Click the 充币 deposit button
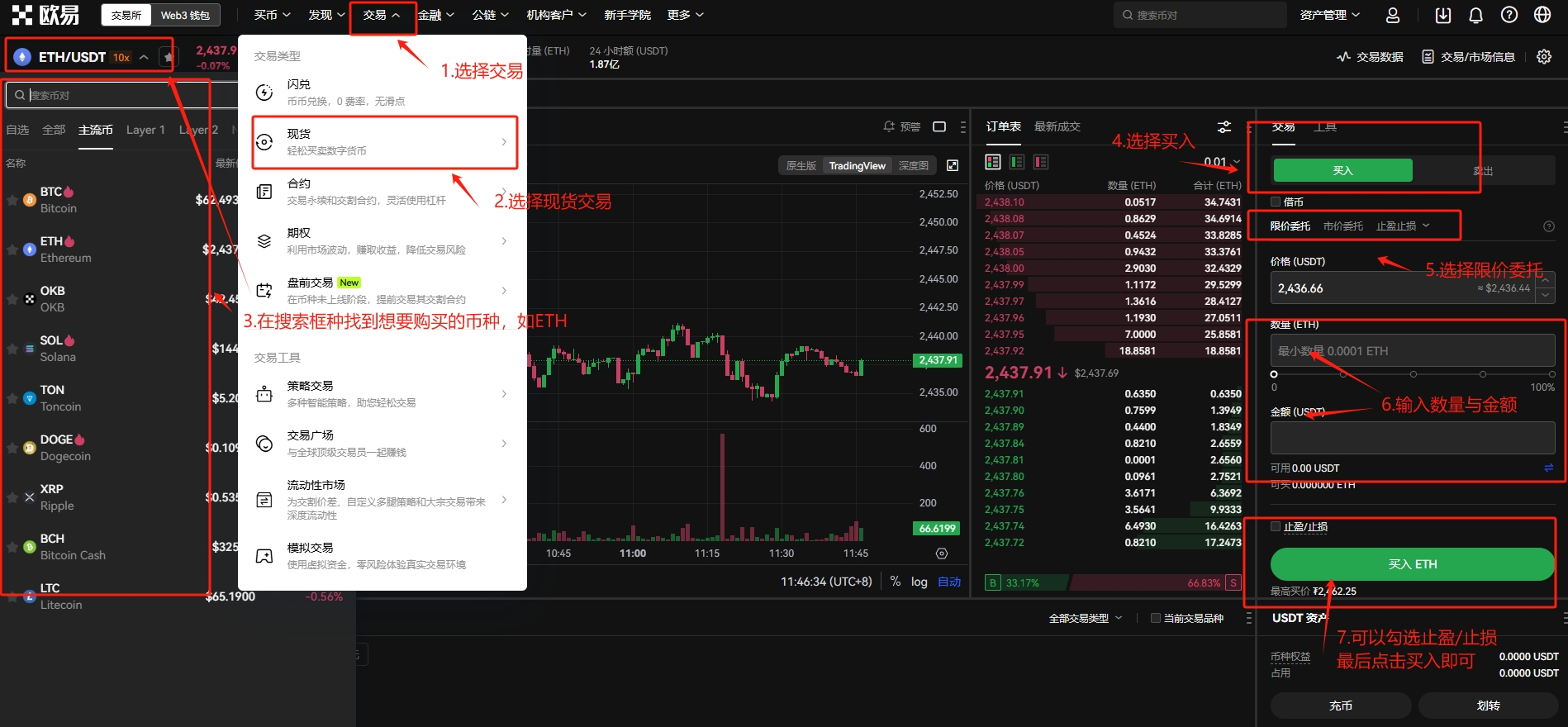This screenshot has height=727, width=1568. pos(1340,706)
